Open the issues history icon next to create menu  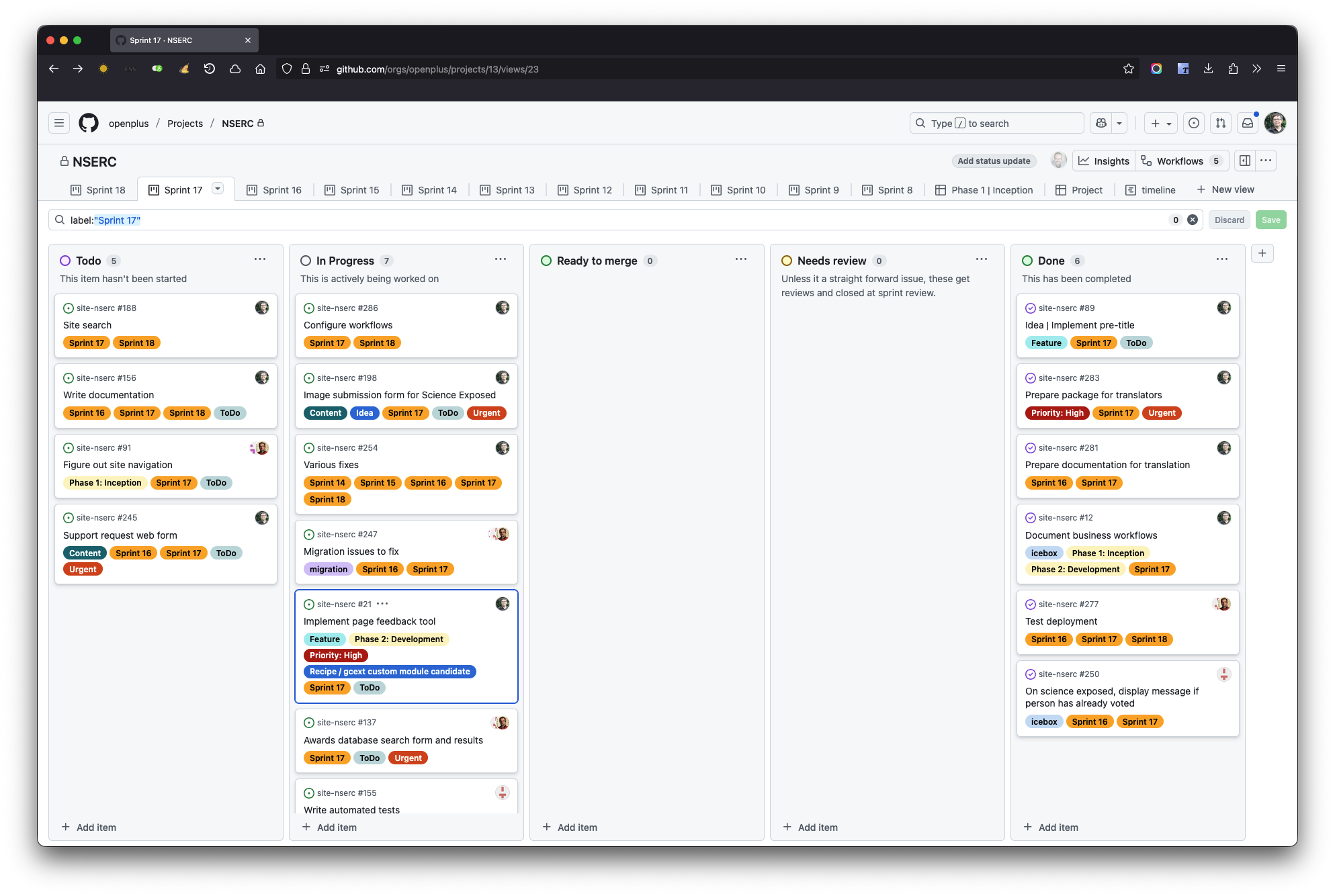tap(1194, 123)
